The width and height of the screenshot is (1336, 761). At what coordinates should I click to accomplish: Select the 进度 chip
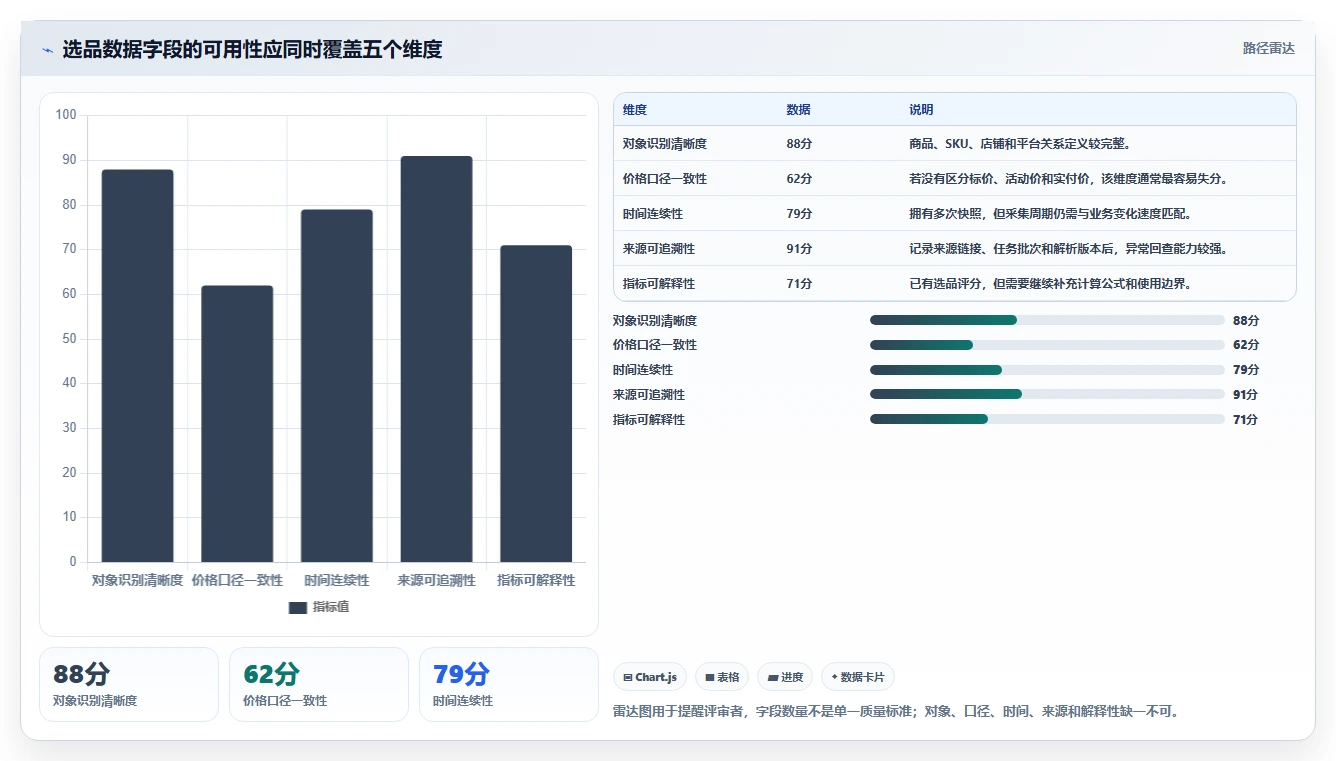785,677
